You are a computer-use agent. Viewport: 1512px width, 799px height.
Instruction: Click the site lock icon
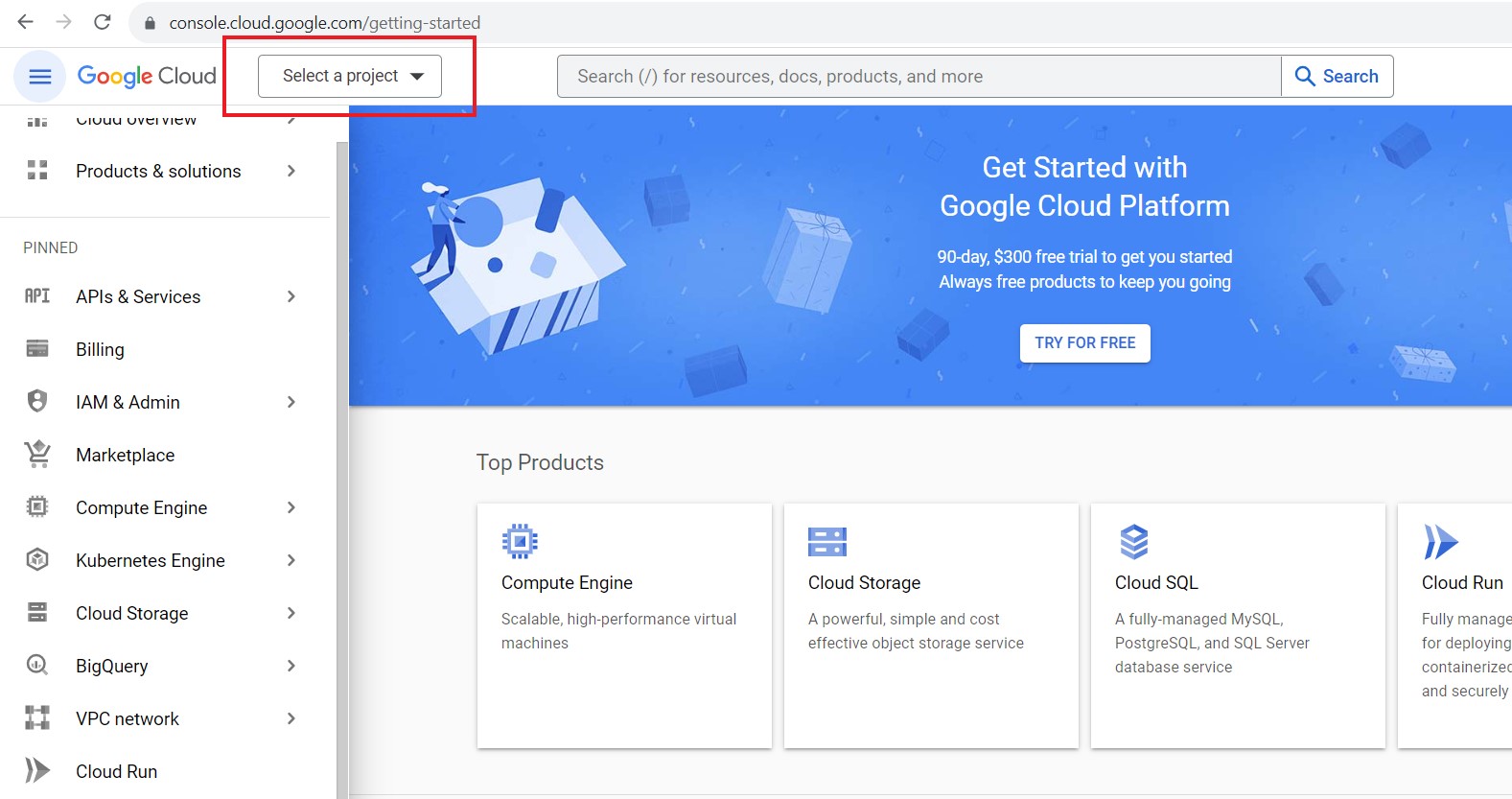coord(150,23)
